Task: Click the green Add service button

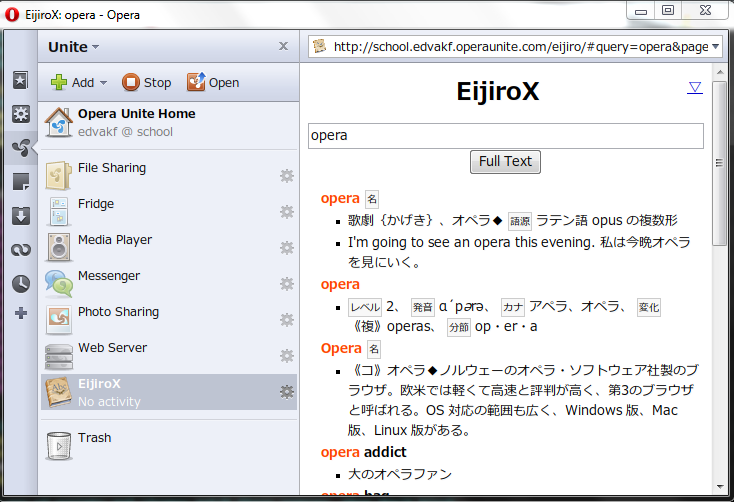Action: point(73,82)
